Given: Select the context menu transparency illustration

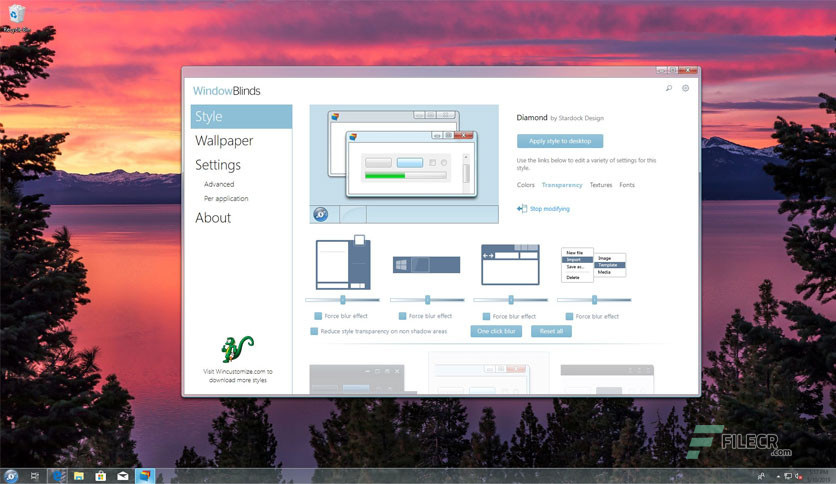Looking at the screenshot, I should click(x=593, y=264).
